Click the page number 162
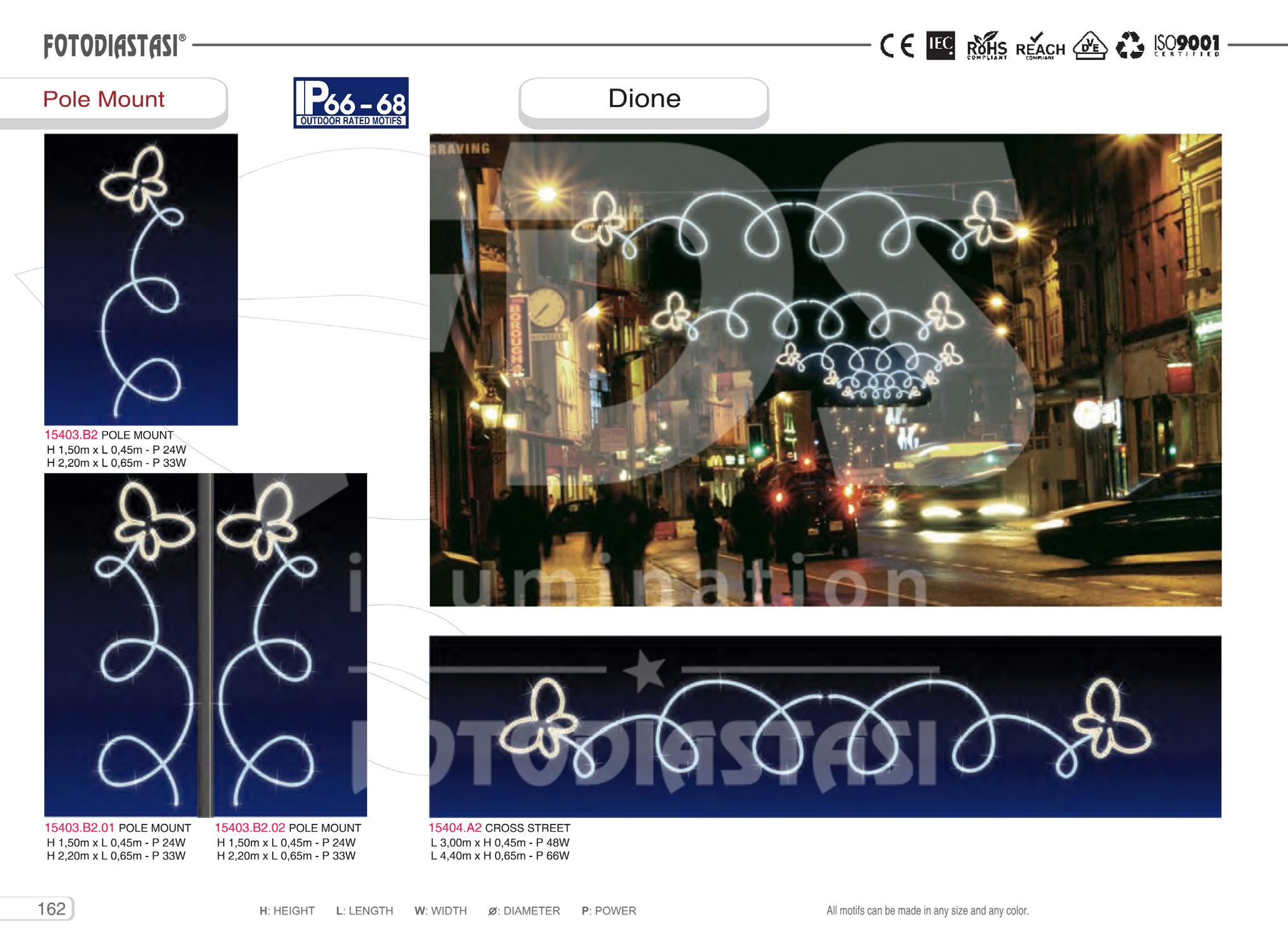Screen dimensions: 1288x936 click(x=51, y=908)
